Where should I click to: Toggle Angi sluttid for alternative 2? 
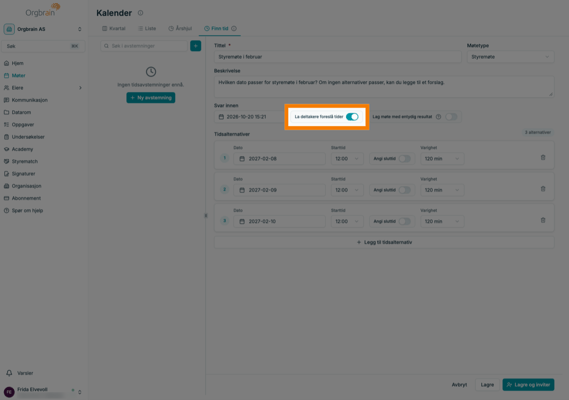pyautogui.click(x=405, y=190)
